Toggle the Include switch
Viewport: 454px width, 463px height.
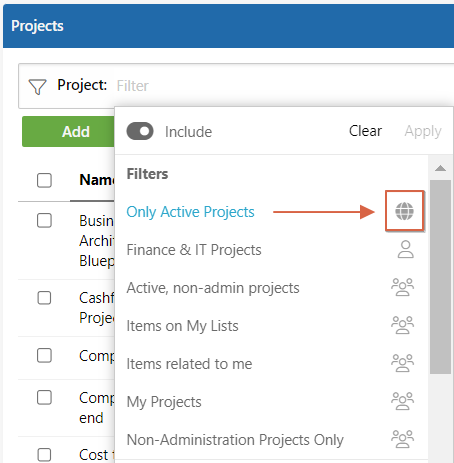[x=140, y=131]
